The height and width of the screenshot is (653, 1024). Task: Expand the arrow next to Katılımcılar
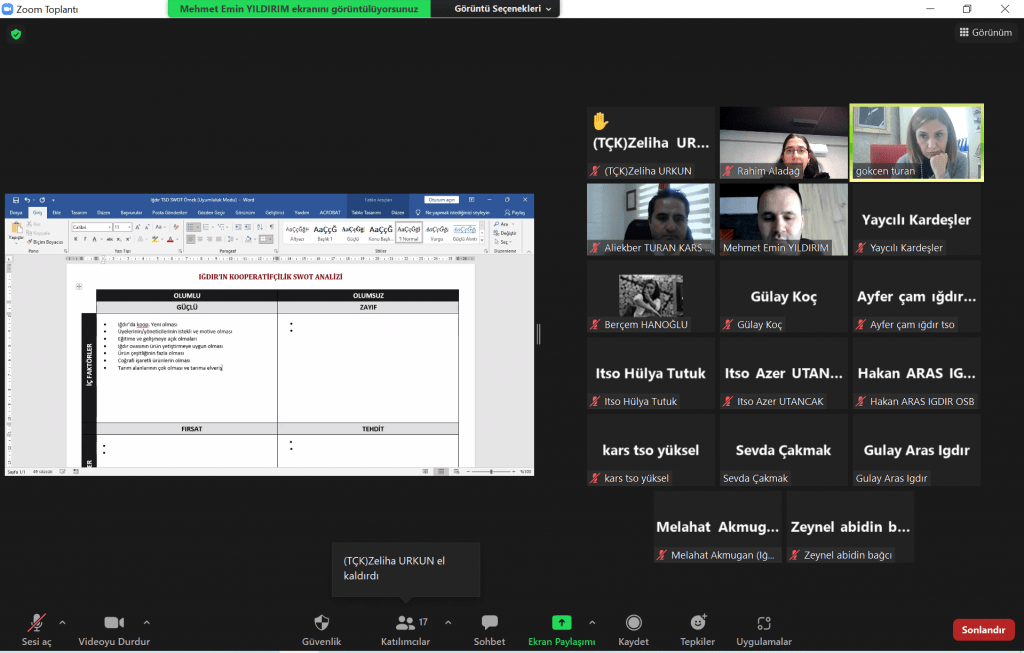tap(447, 621)
